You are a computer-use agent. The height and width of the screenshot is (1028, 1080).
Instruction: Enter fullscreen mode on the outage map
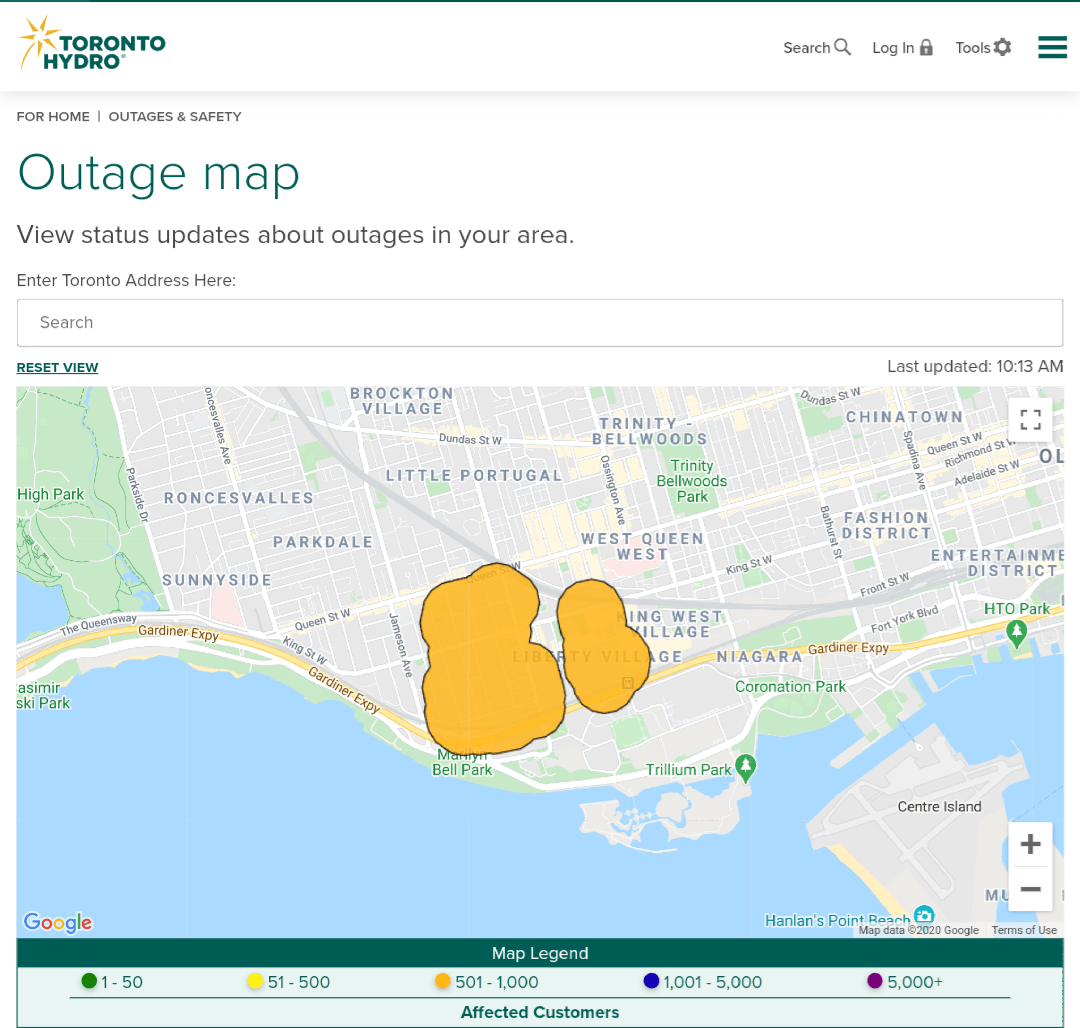point(1030,419)
